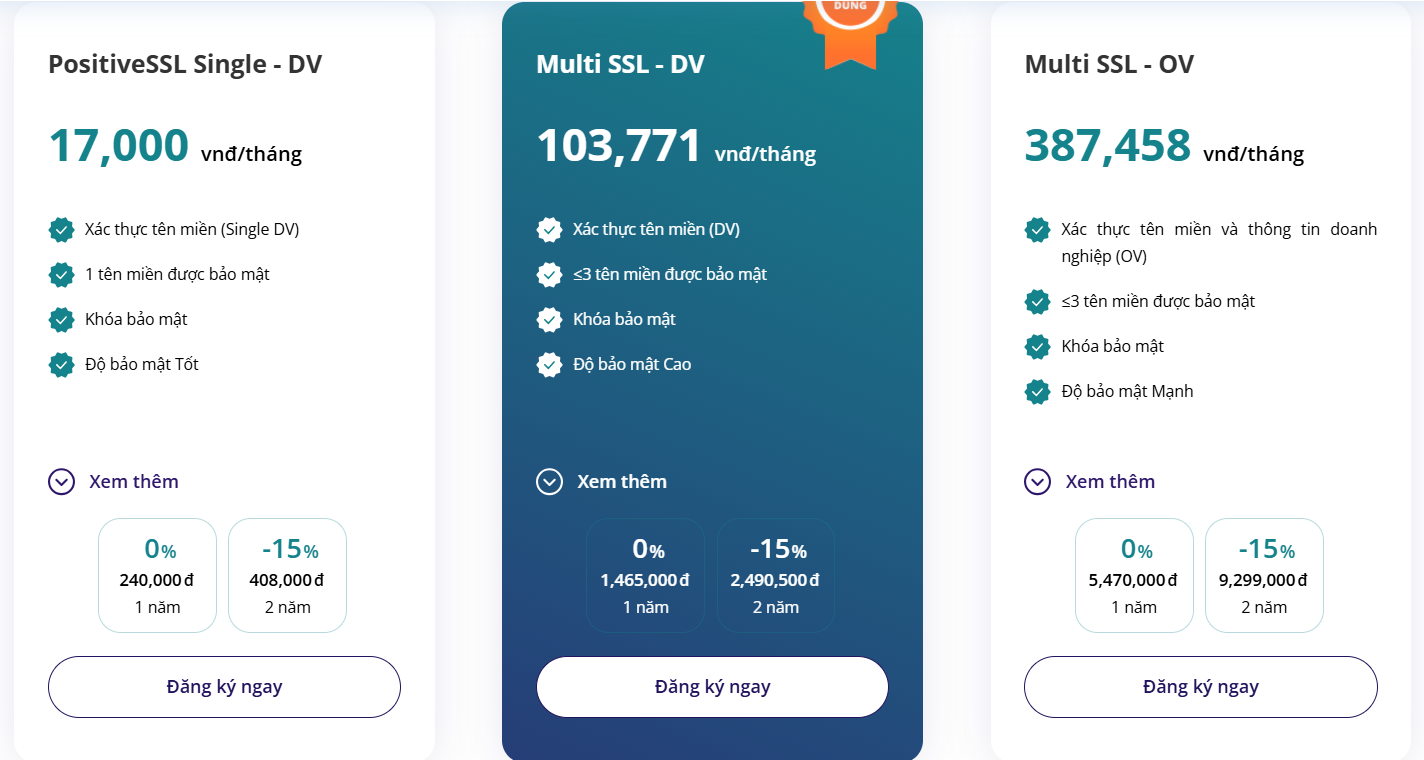Click the Độ bảo mật Tốt text
This screenshot has width=1424, height=760.
142,365
